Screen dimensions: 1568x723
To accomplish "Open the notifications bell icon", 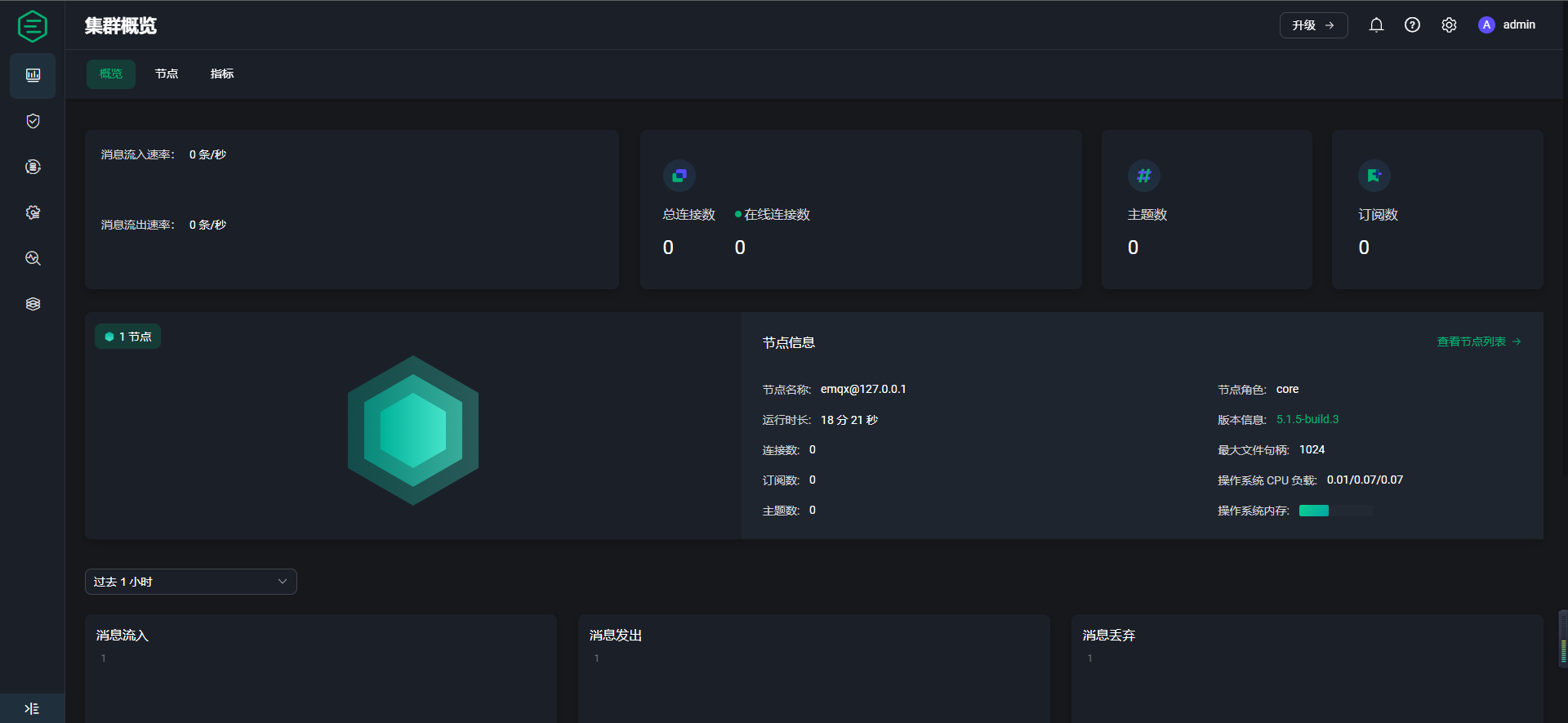I will (x=1376, y=25).
